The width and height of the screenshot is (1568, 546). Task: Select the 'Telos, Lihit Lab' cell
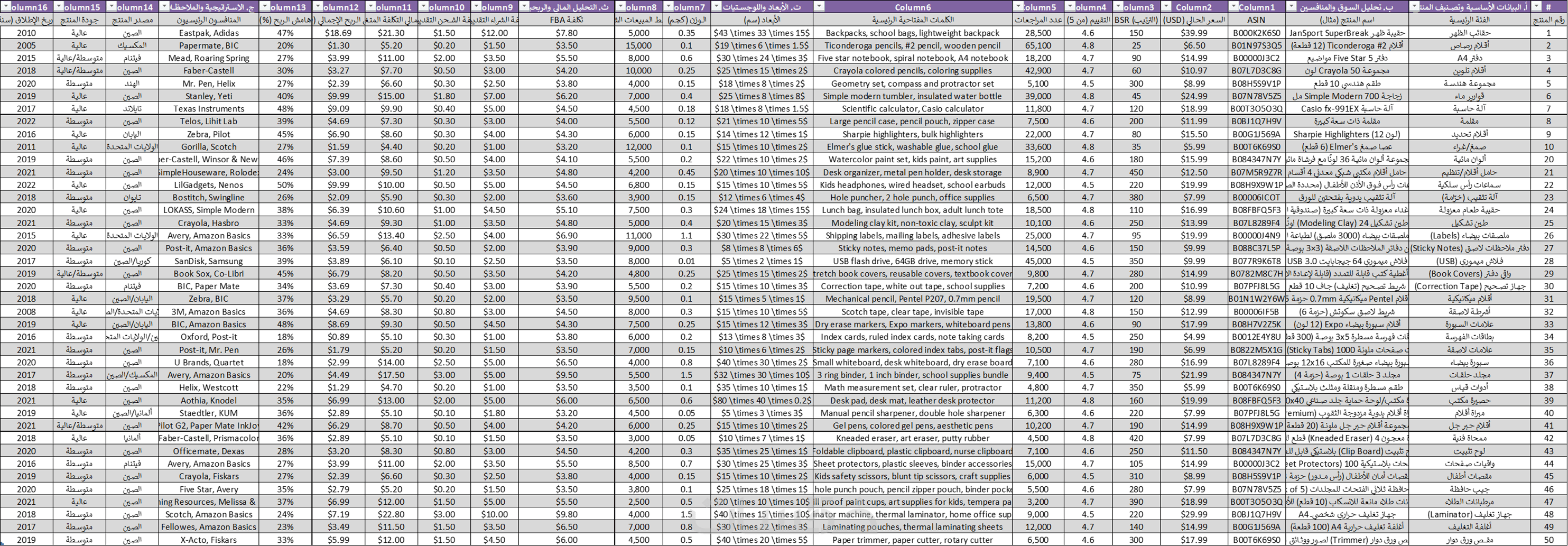pyautogui.click(x=208, y=121)
